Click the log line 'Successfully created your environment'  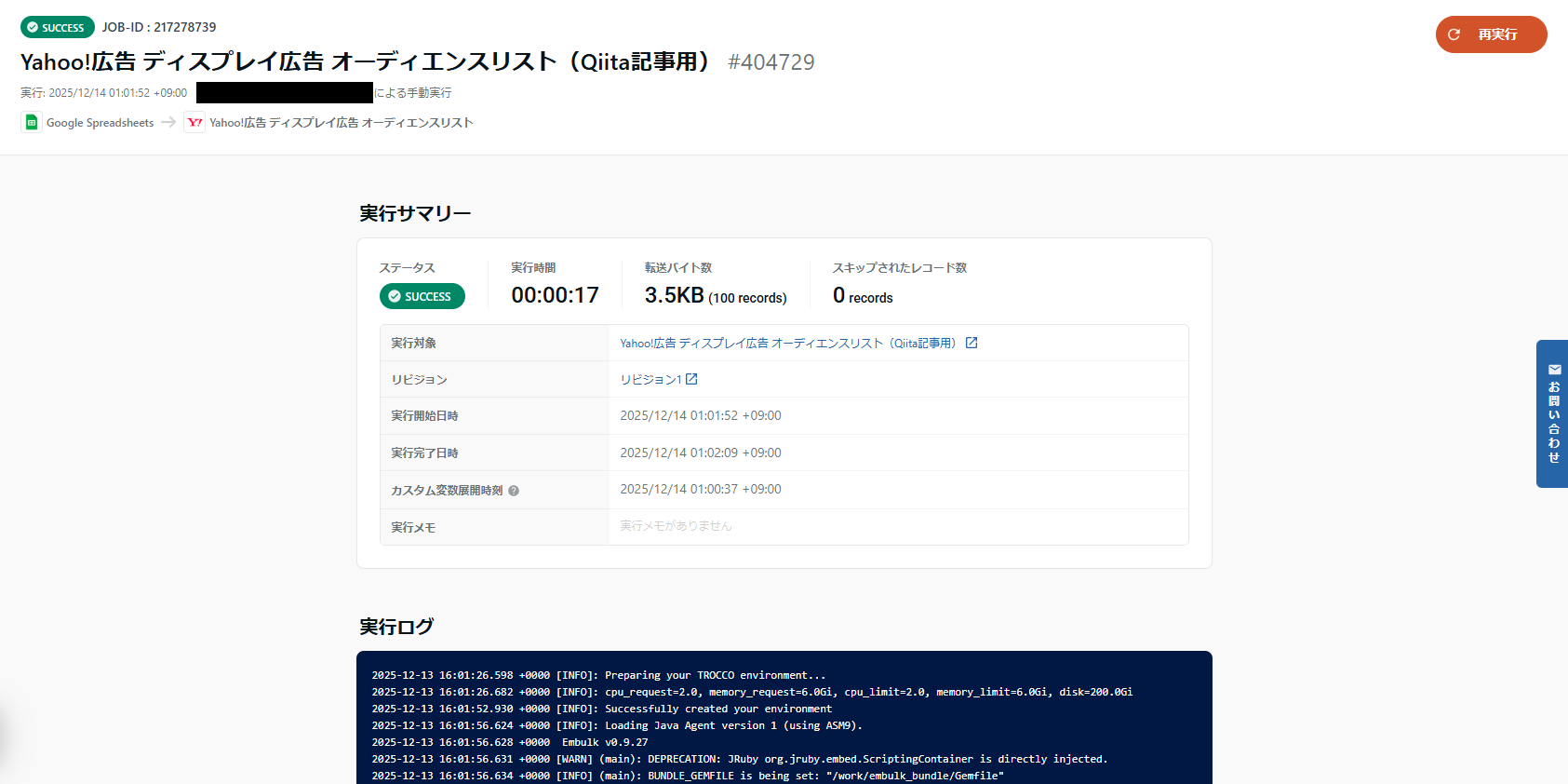[x=601, y=709]
